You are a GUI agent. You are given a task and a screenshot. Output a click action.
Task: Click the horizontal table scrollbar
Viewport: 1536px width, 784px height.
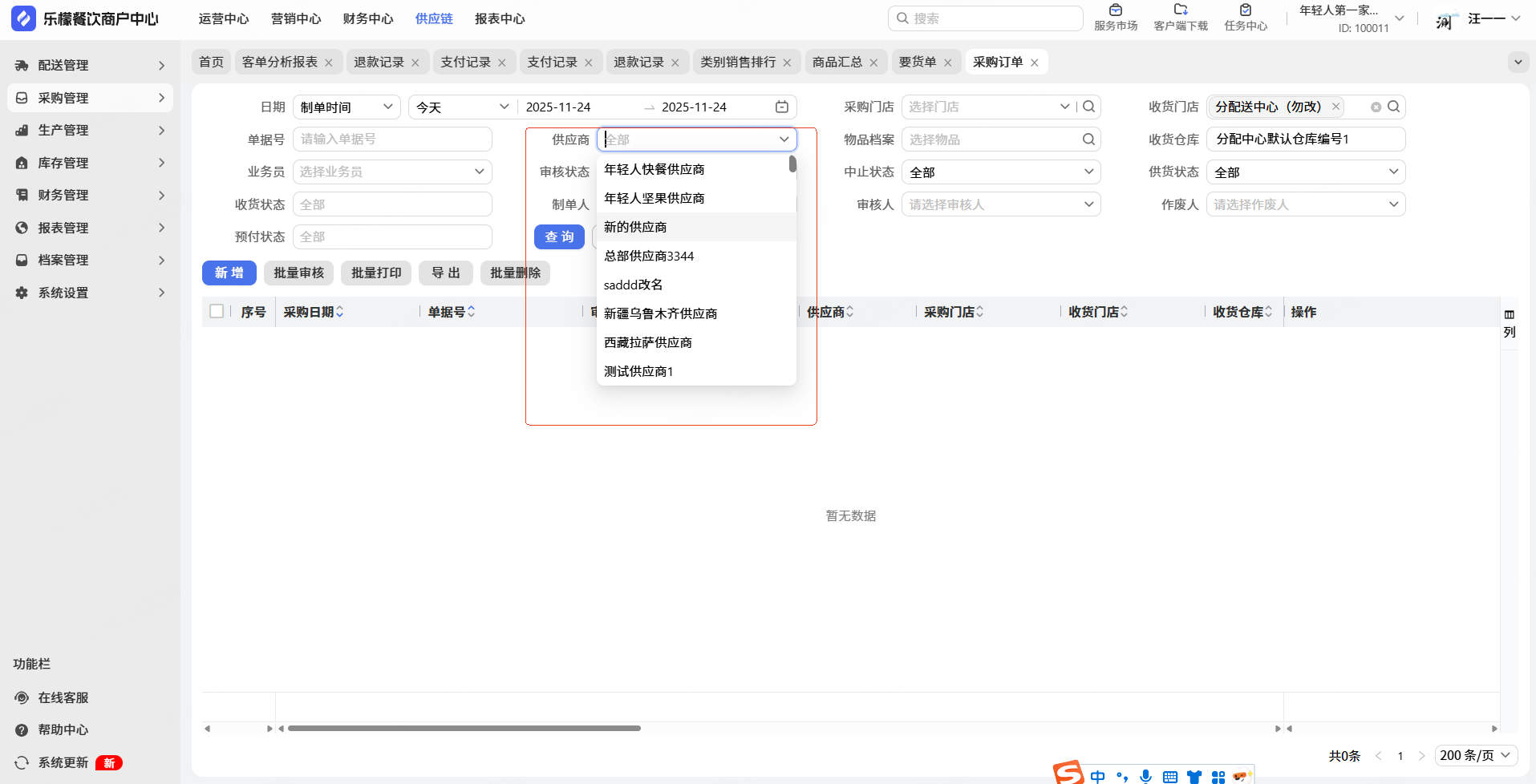pyautogui.click(x=464, y=729)
